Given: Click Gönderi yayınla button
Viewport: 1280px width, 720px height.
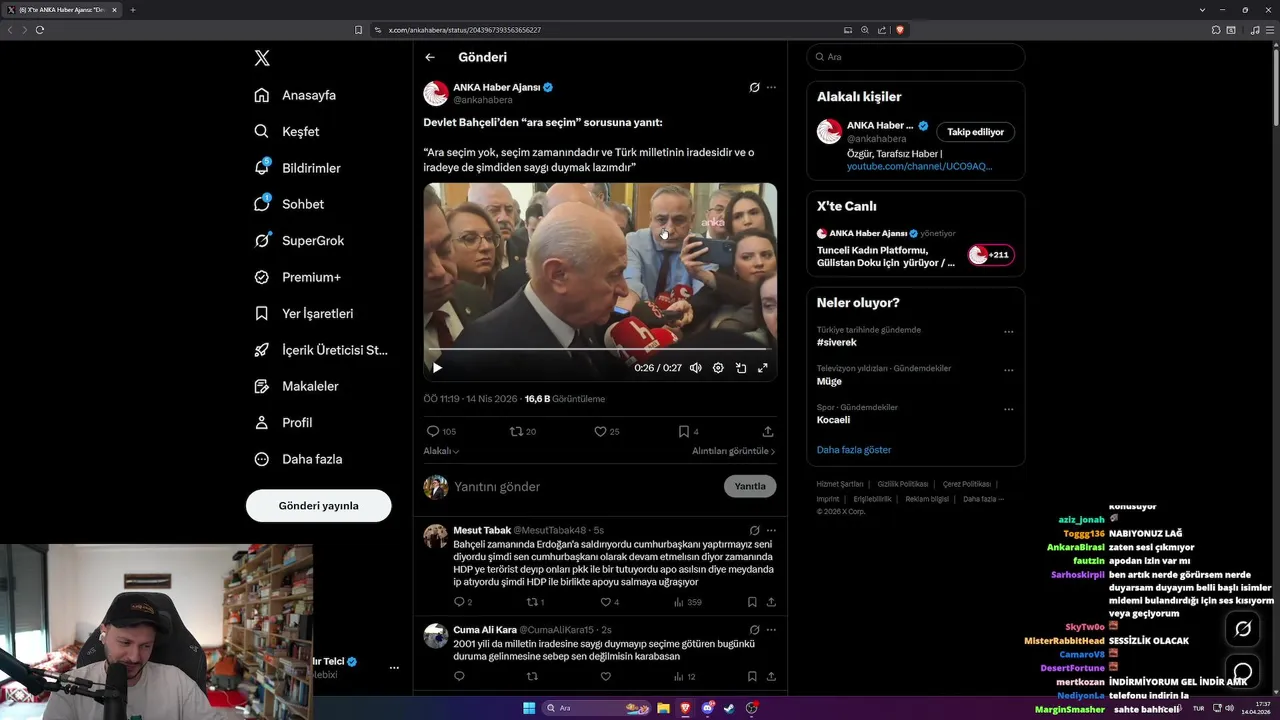Looking at the screenshot, I should coord(318,505).
